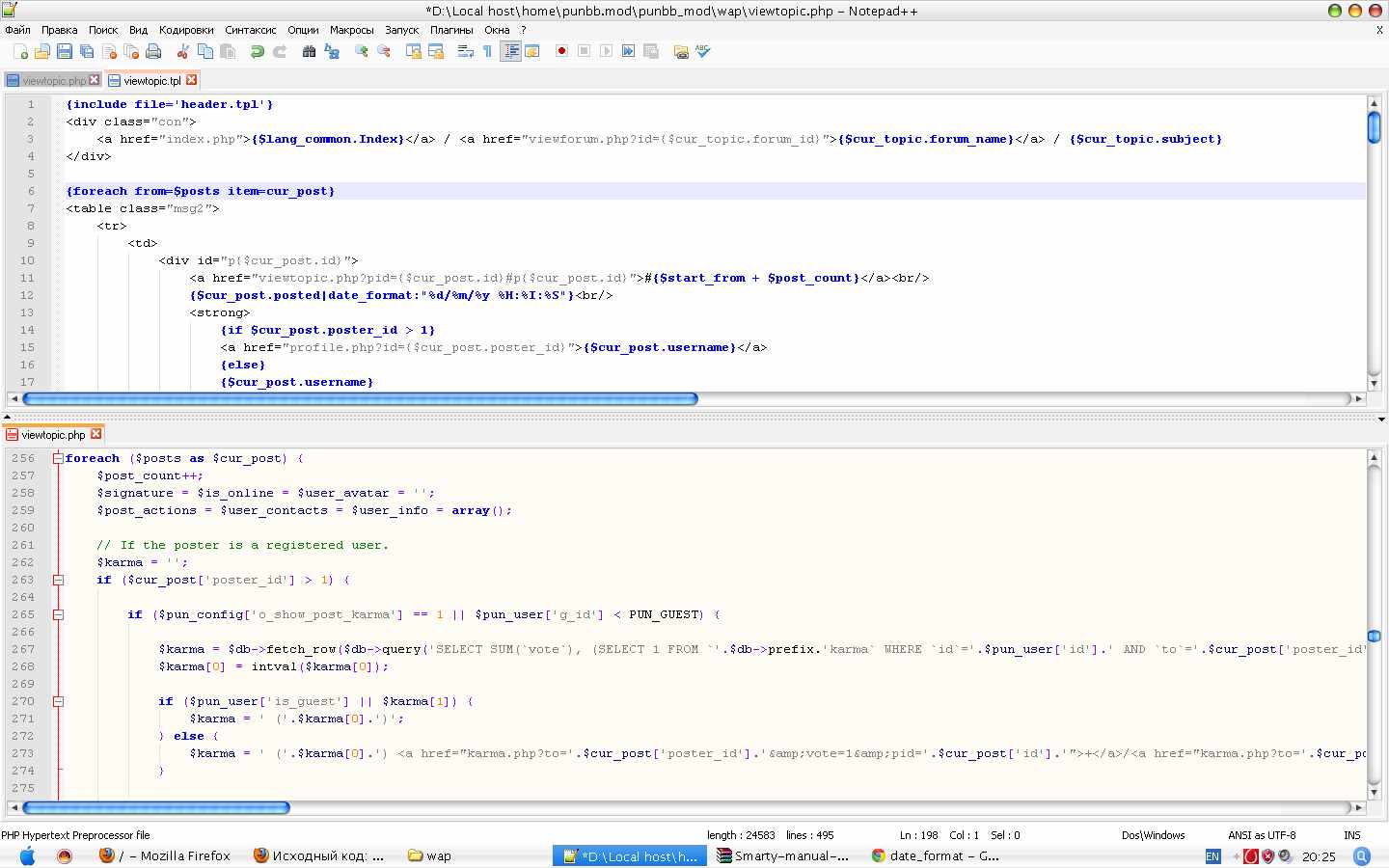Click the green Undo arrow icon
1389x868 pixels.
(257, 51)
